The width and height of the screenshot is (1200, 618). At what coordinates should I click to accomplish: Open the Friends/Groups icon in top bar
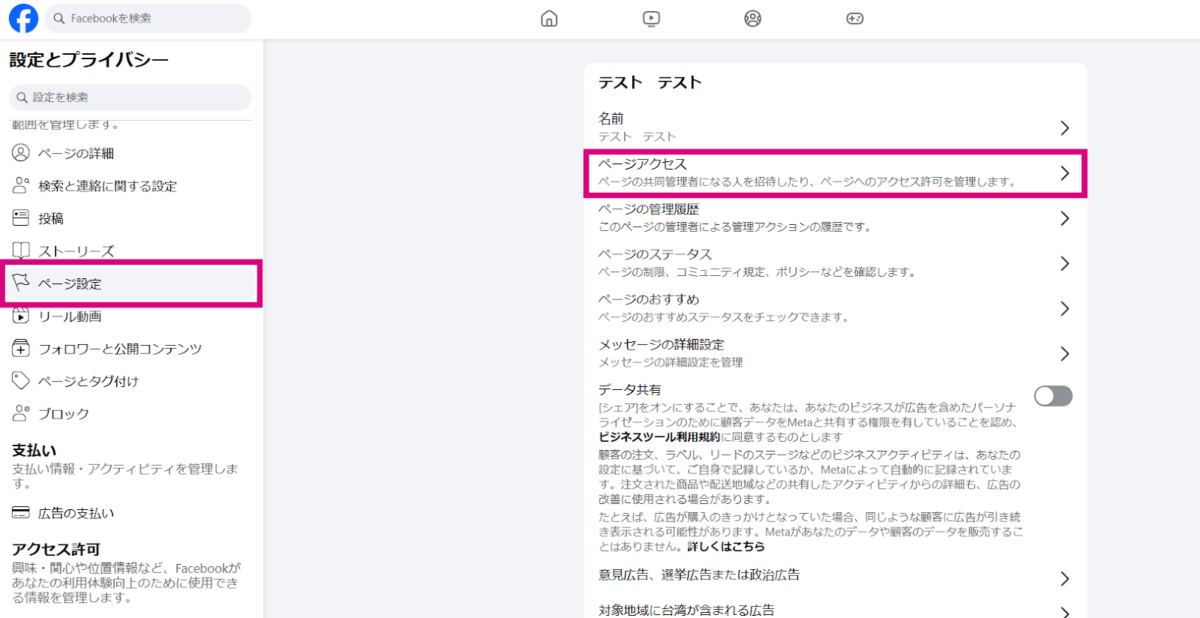(x=753, y=18)
